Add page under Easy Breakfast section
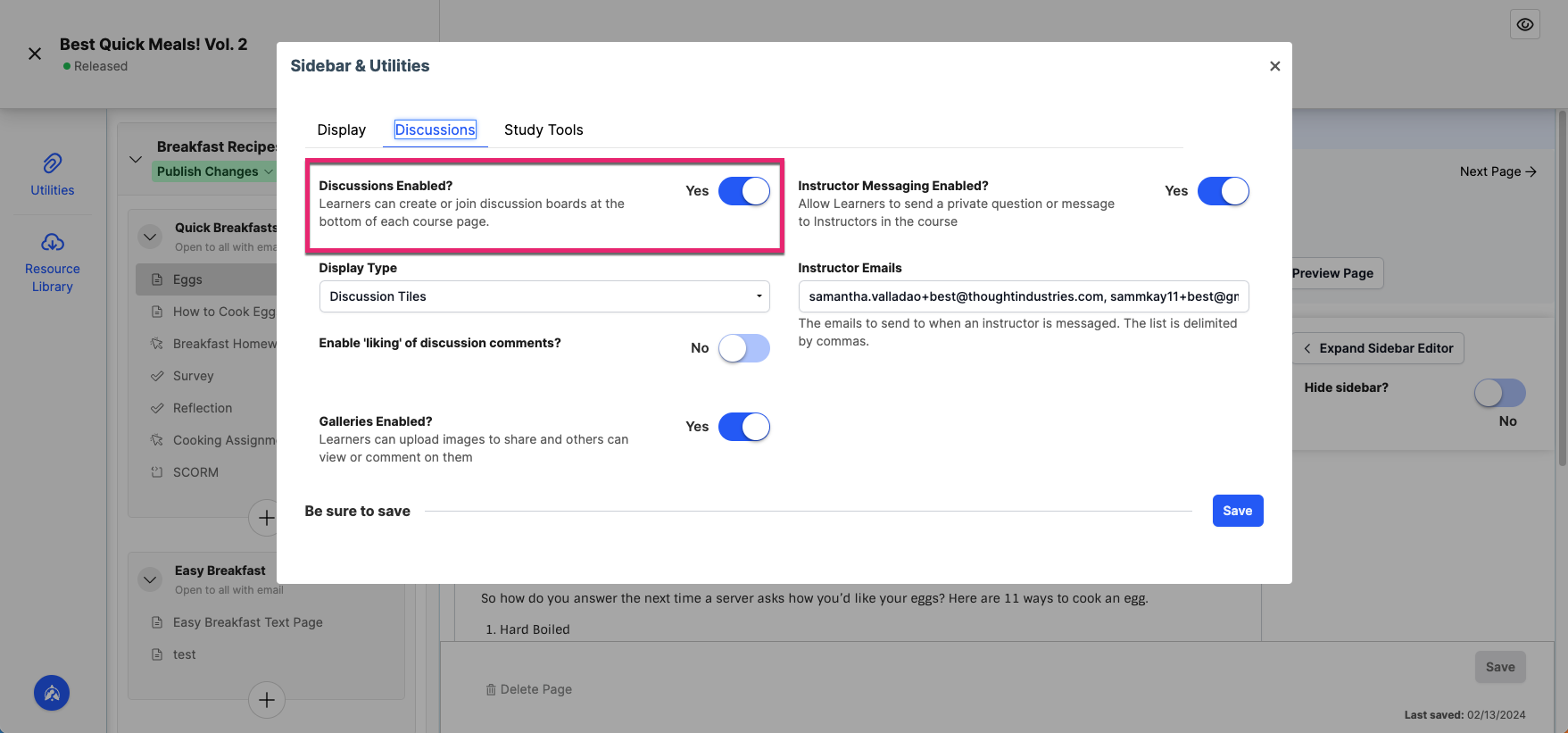Viewport: 1568px width, 733px height. tap(266, 700)
